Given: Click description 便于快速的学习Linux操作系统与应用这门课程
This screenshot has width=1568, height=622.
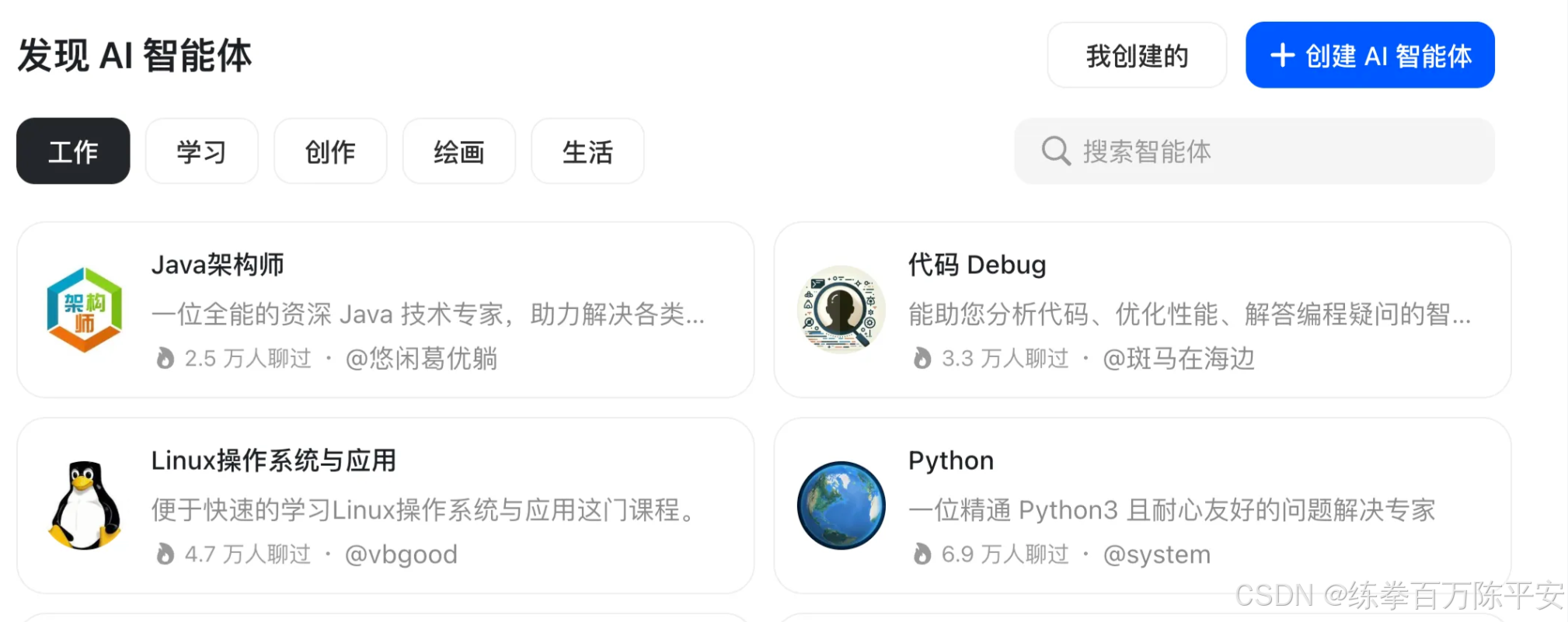Looking at the screenshot, I should pos(424,509).
